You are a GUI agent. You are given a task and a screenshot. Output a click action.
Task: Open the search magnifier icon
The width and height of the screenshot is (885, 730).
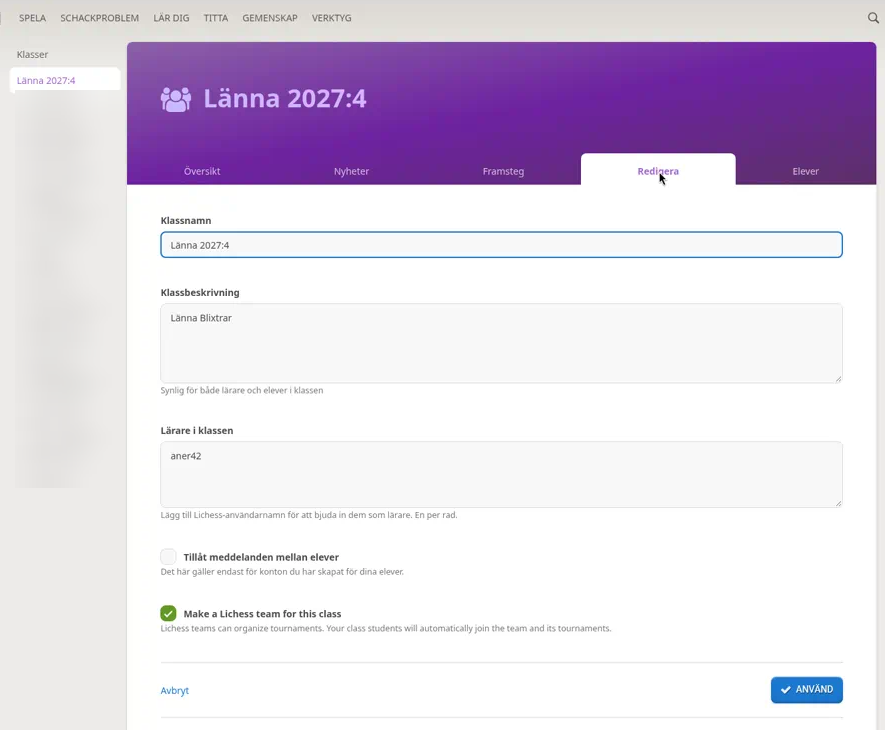click(x=873, y=18)
